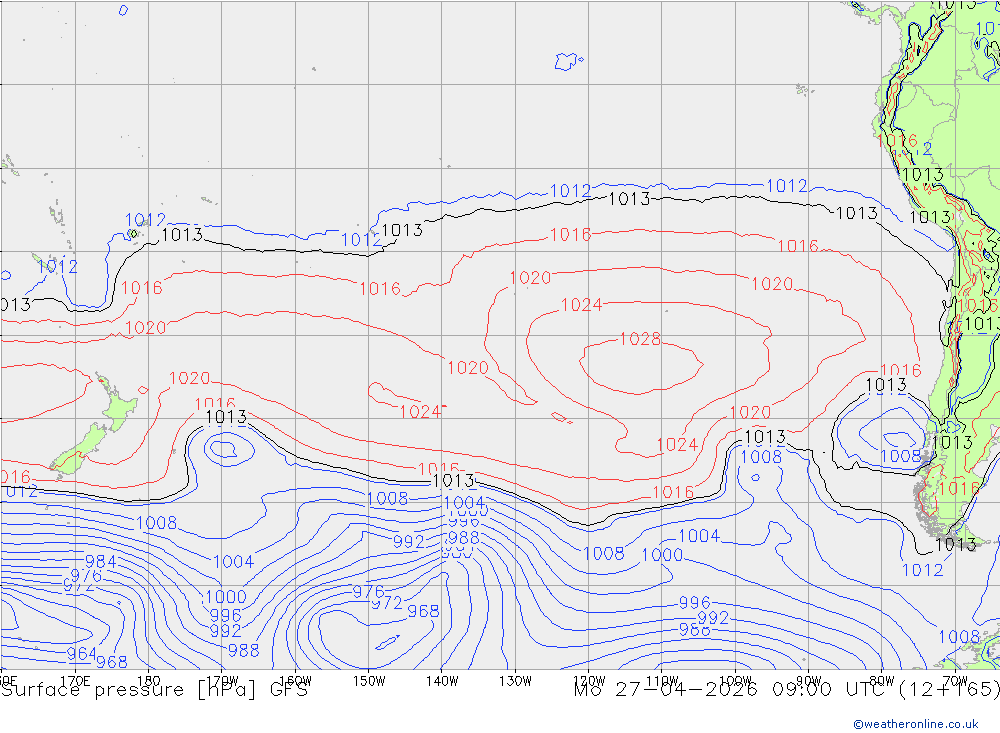Viewport: 1000px width, 733px height.
Task: Click the 1020 label northeast of 1028 near 100W
Action: [772, 284]
